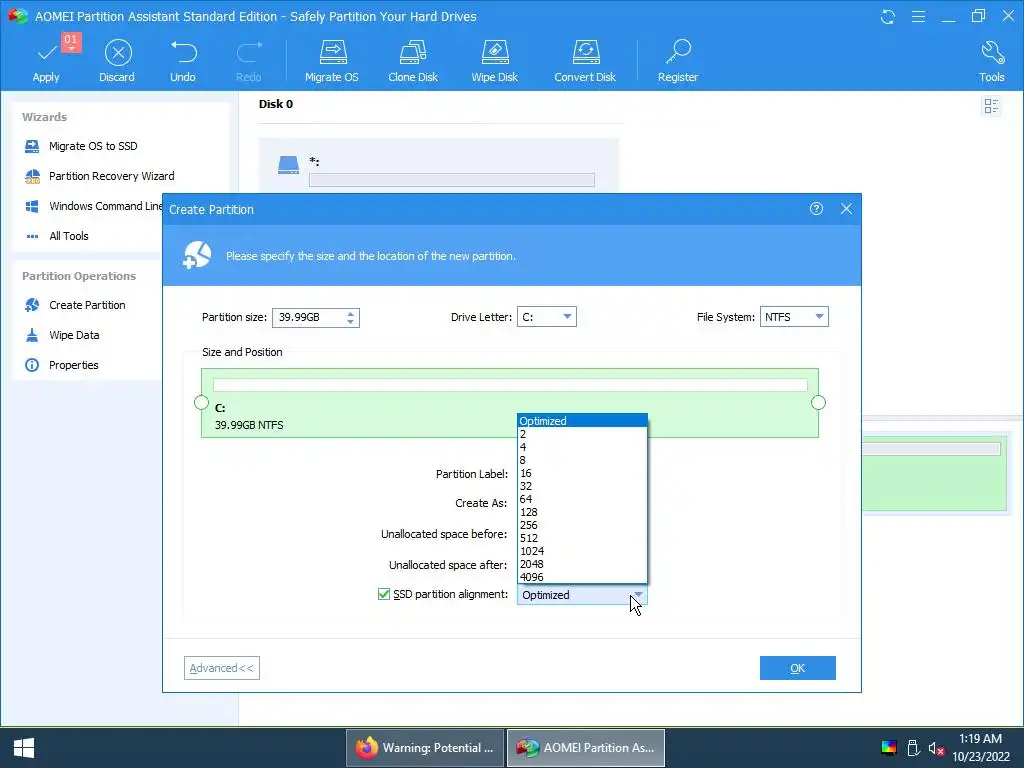Open Windows Command Line wizard
Screen dimensions: 1024x768
93,206
